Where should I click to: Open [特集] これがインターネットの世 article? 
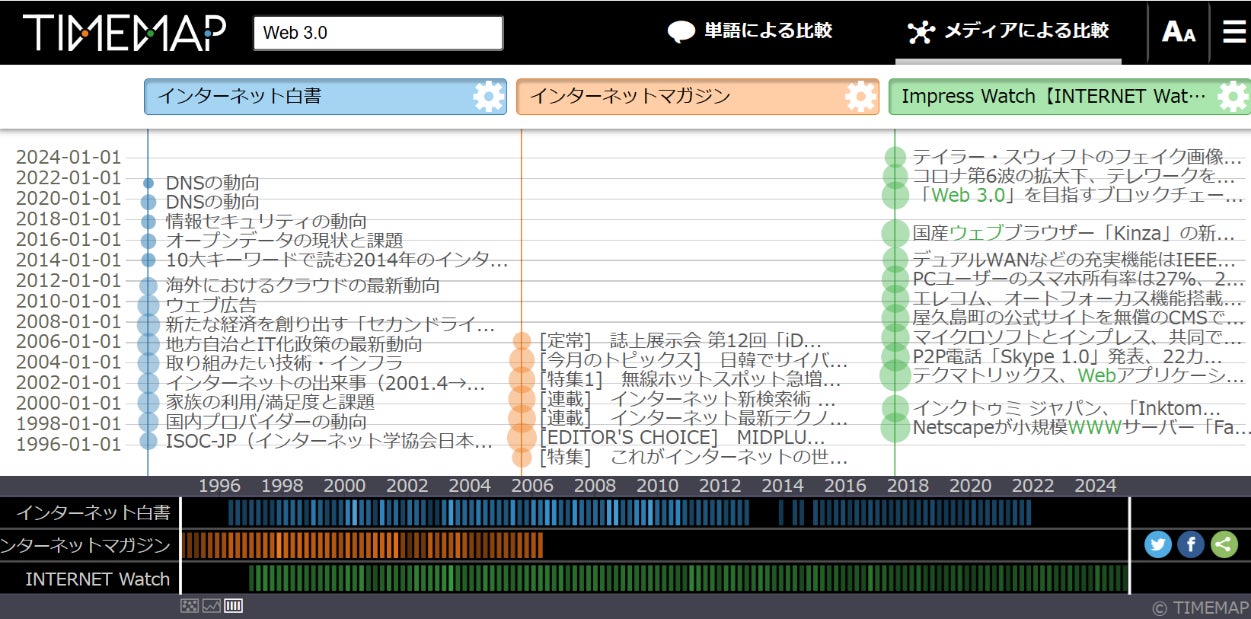pyautogui.click(x=693, y=457)
